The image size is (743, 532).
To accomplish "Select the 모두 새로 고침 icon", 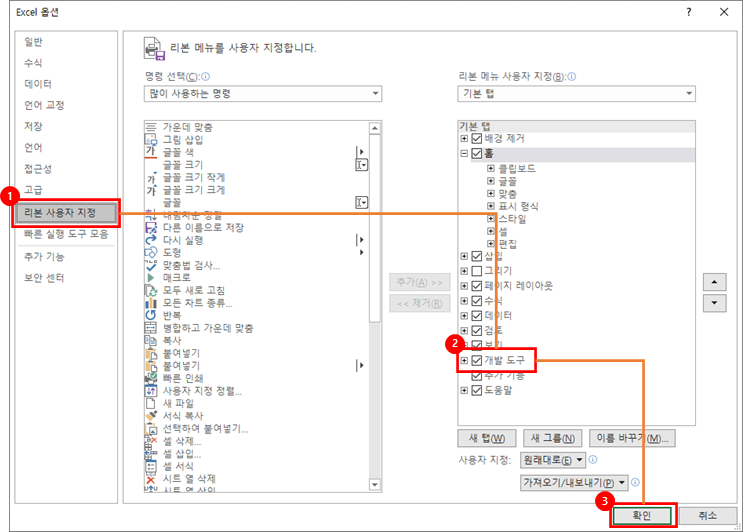I will click(x=151, y=290).
